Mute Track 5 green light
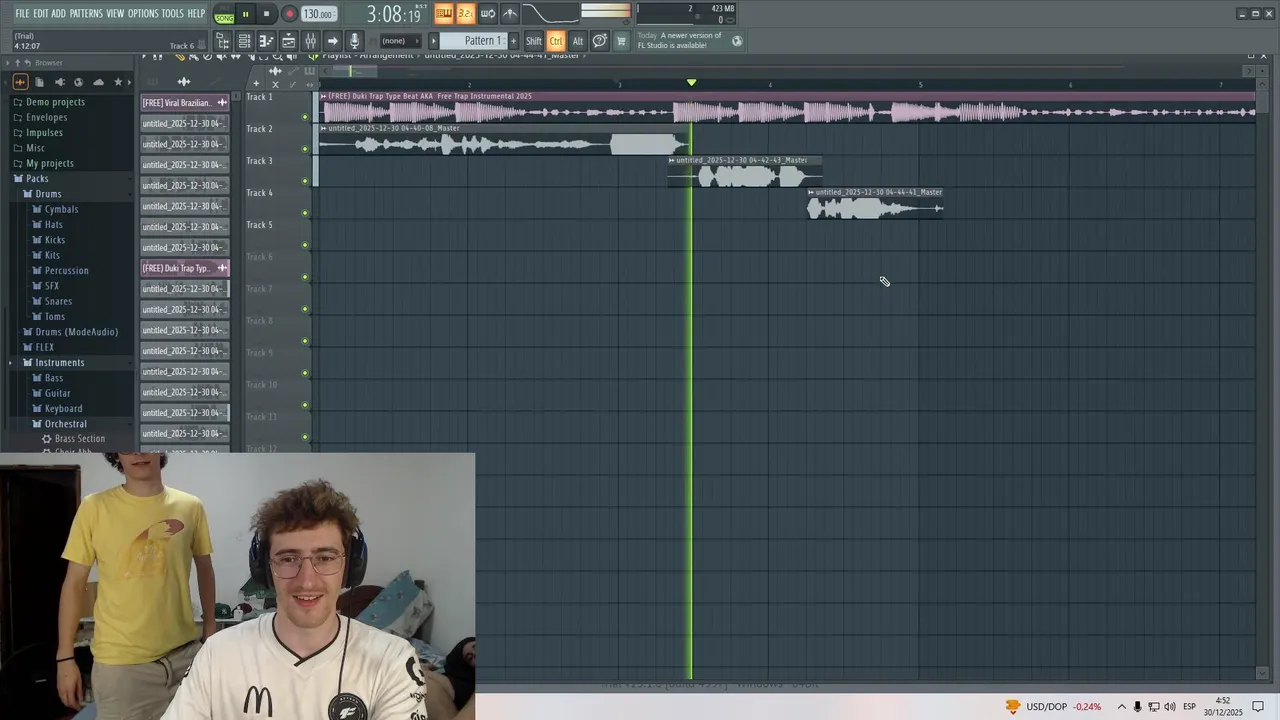 [305, 245]
